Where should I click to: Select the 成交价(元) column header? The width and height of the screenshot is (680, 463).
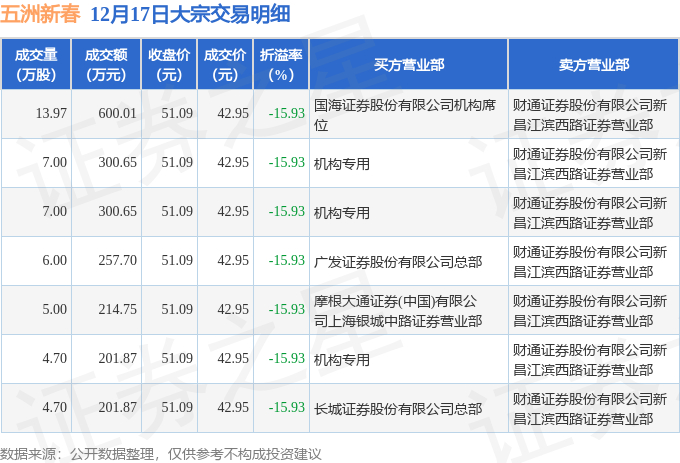coord(225,65)
